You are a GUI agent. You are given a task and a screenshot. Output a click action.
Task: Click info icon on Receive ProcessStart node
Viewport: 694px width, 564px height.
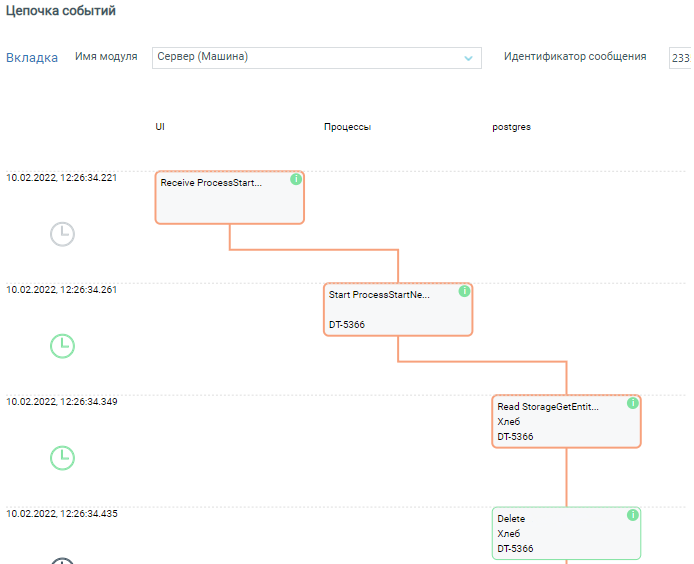click(296, 180)
